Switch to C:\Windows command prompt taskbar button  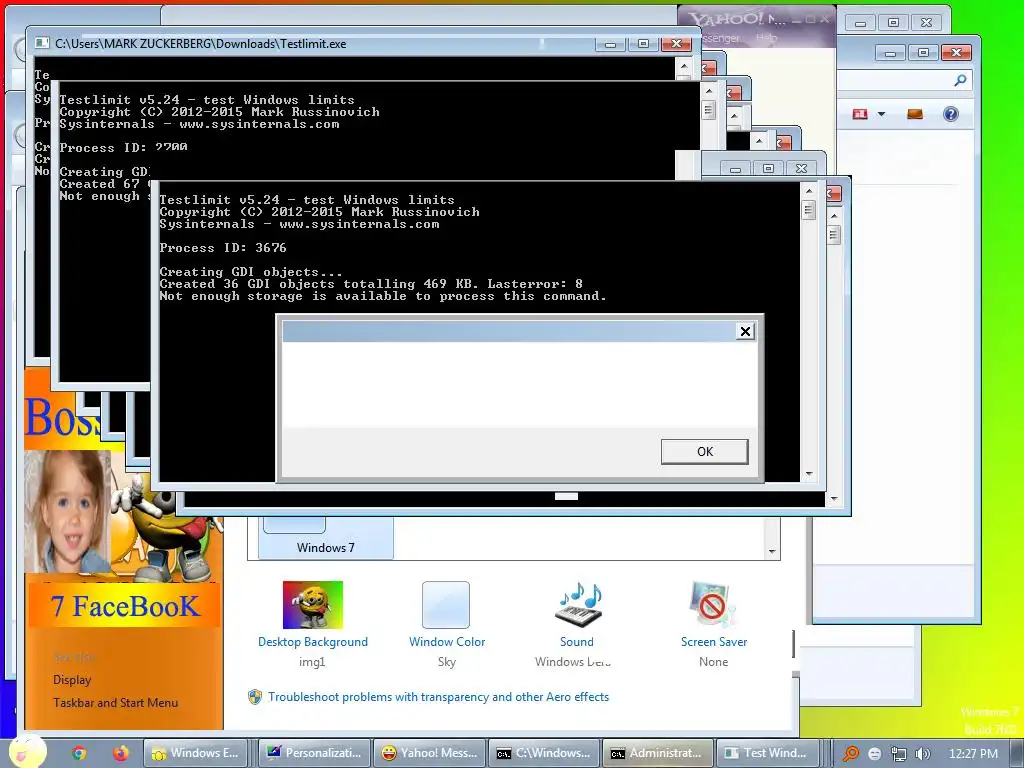coord(545,753)
